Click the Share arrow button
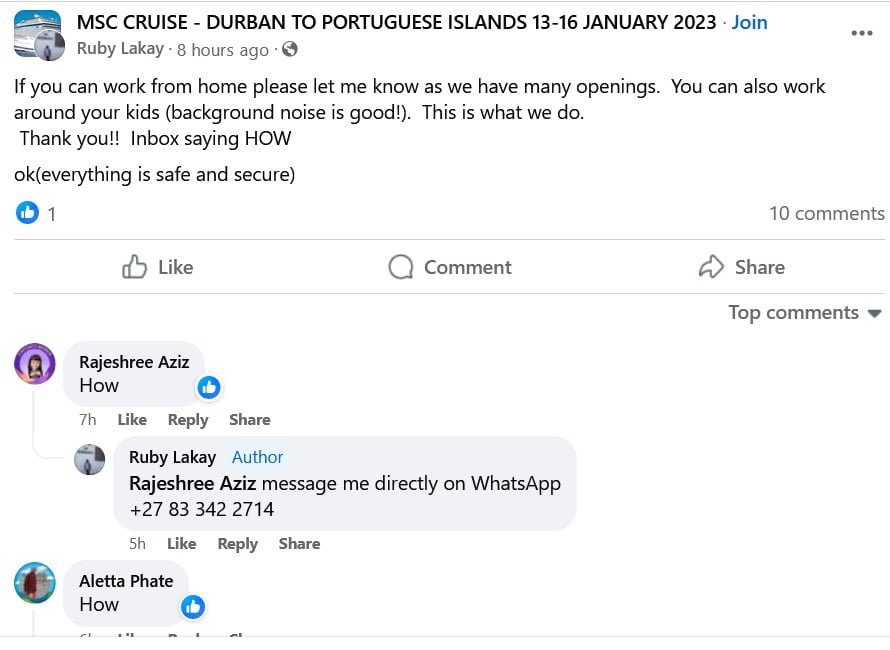 (x=741, y=267)
